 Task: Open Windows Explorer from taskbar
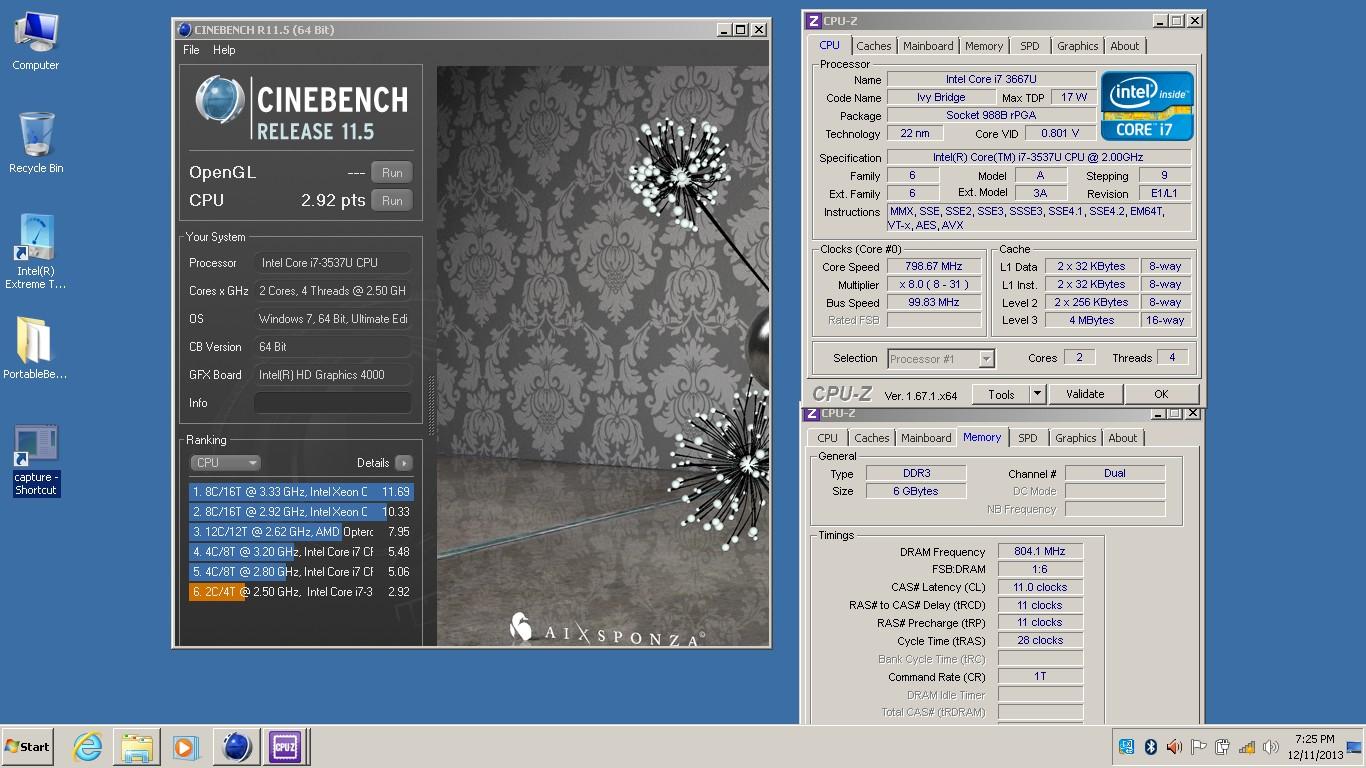[x=136, y=747]
